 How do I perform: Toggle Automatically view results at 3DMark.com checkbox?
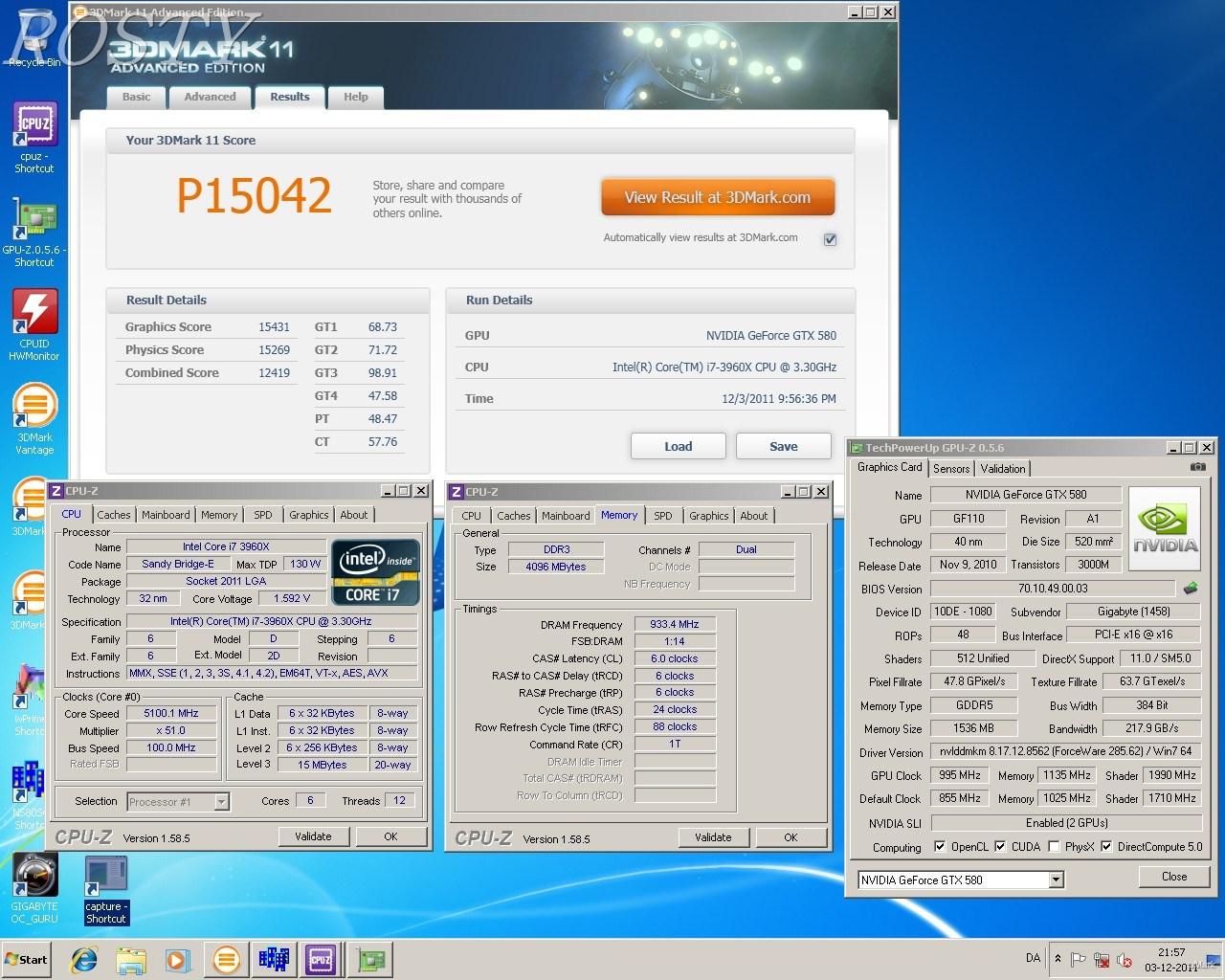[830, 239]
